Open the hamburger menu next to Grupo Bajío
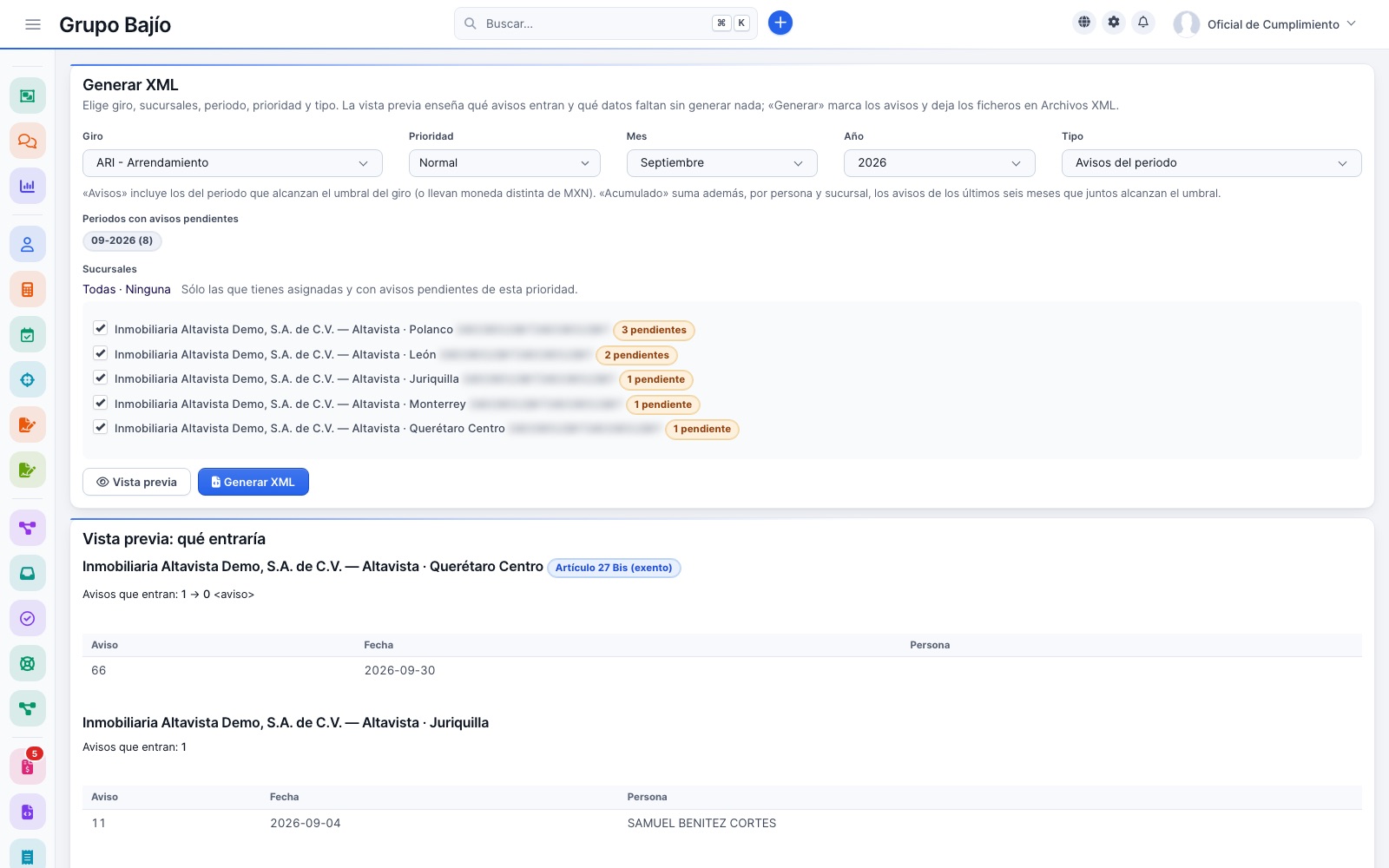The width and height of the screenshot is (1389, 868). pyautogui.click(x=33, y=24)
